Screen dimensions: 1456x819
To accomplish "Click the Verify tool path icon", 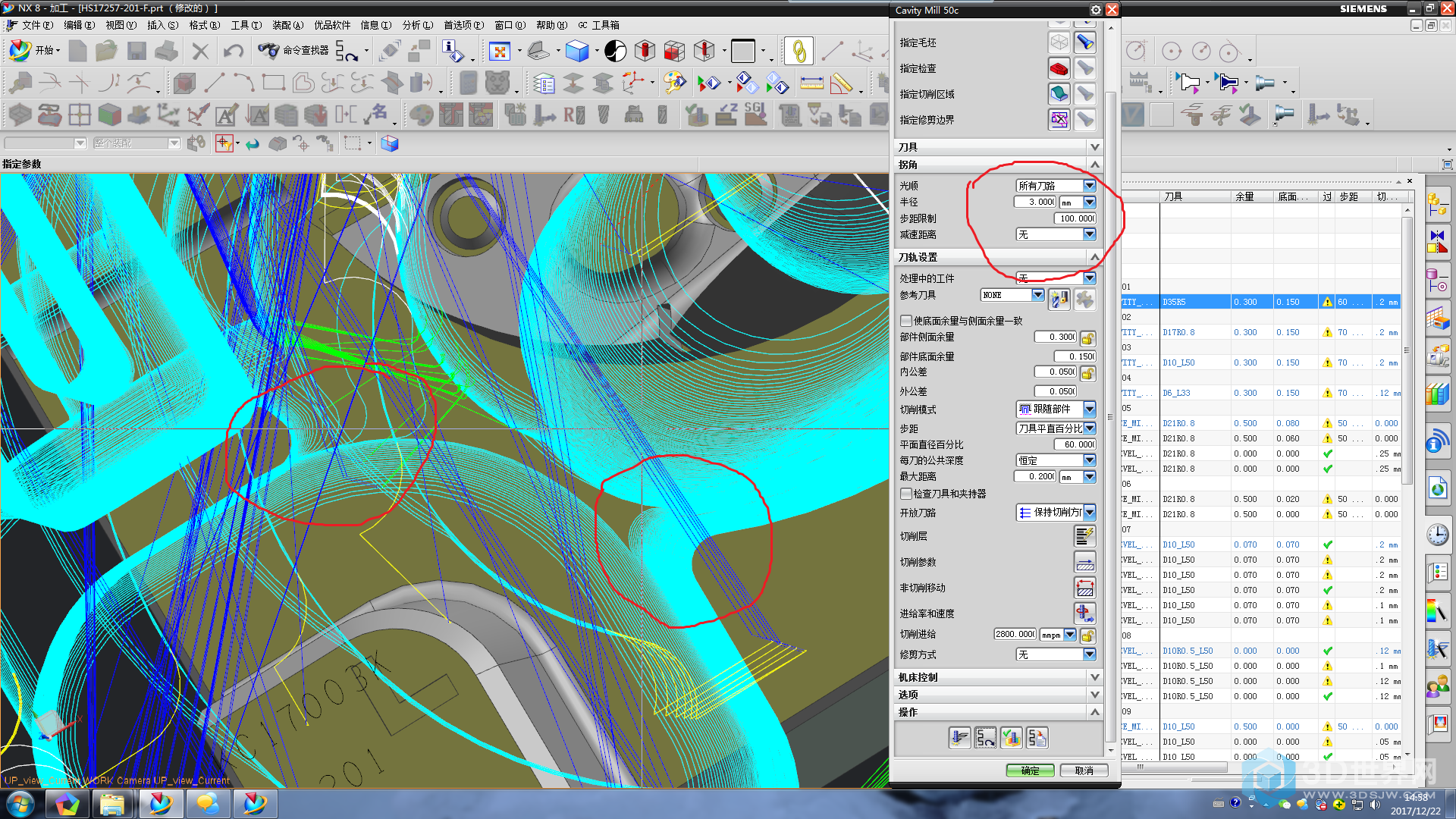I will click(1012, 738).
